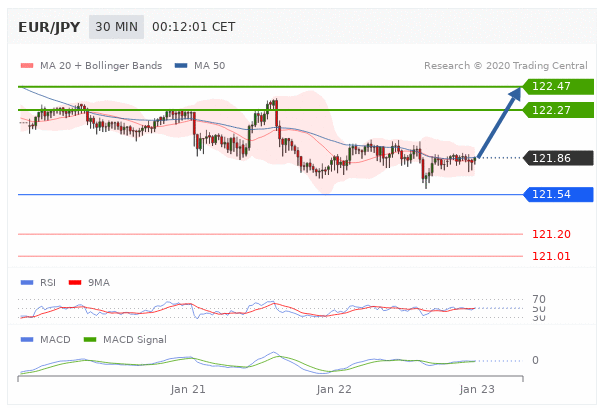The width and height of the screenshot is (604, 411).
Task: Click the blue forecast arrow head
Action: 515,95
